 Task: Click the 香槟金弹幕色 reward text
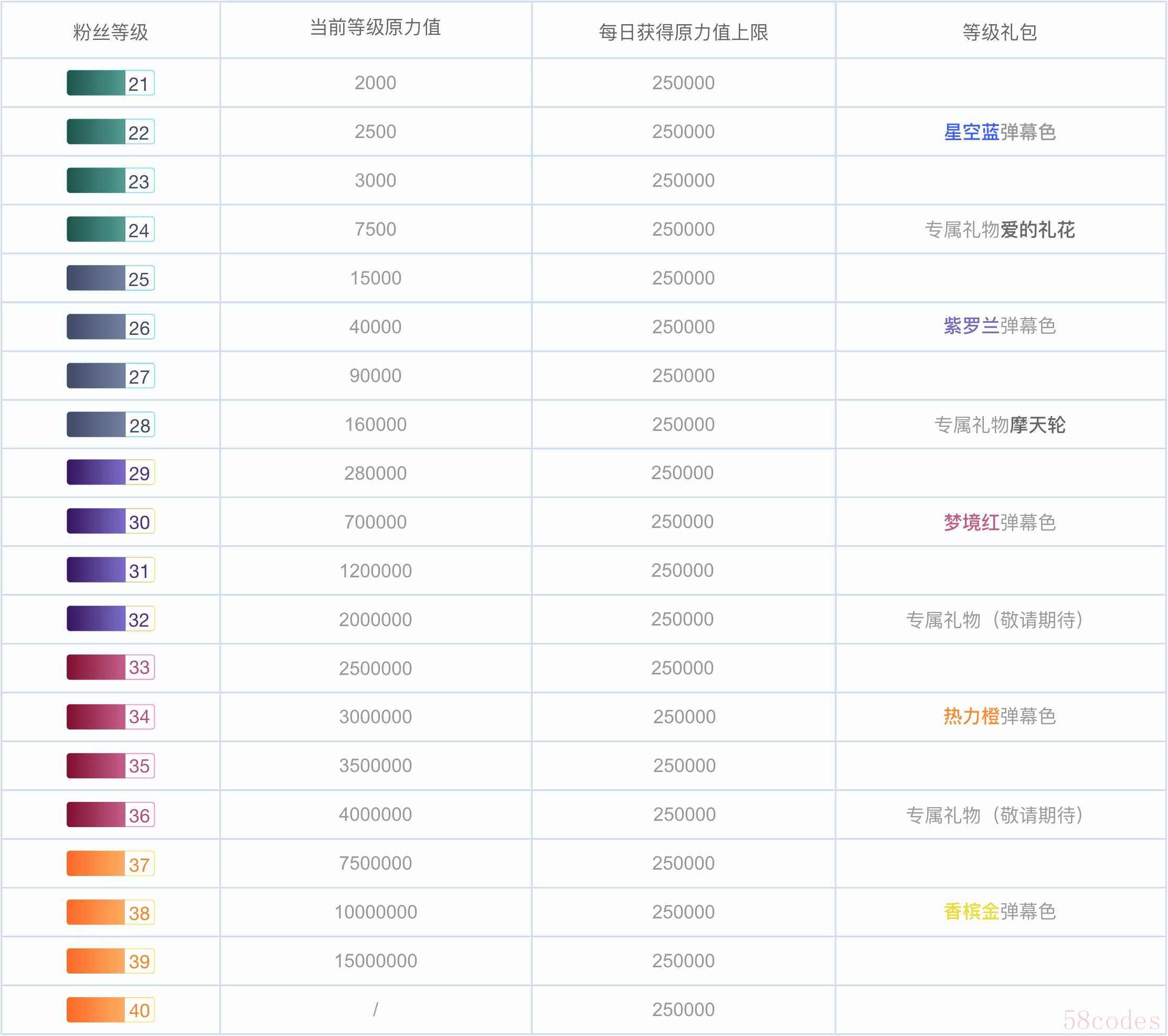[1000, 912]
